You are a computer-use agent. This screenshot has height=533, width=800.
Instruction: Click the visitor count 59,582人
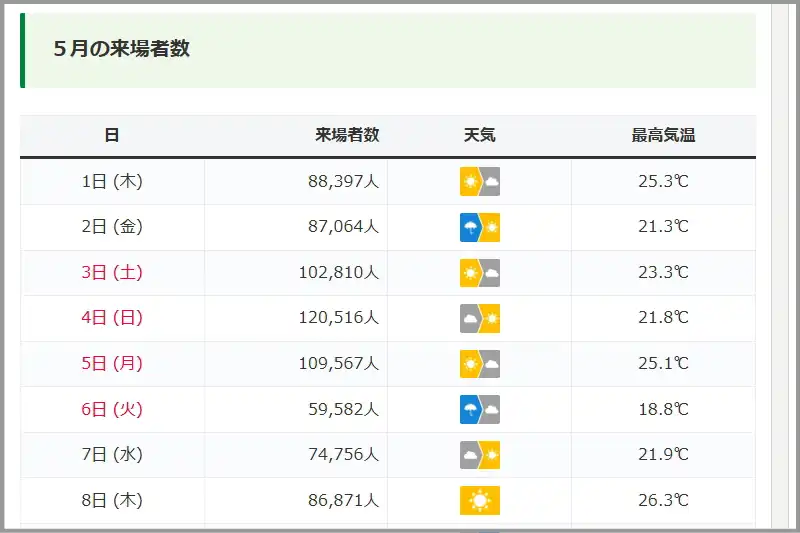343,409
